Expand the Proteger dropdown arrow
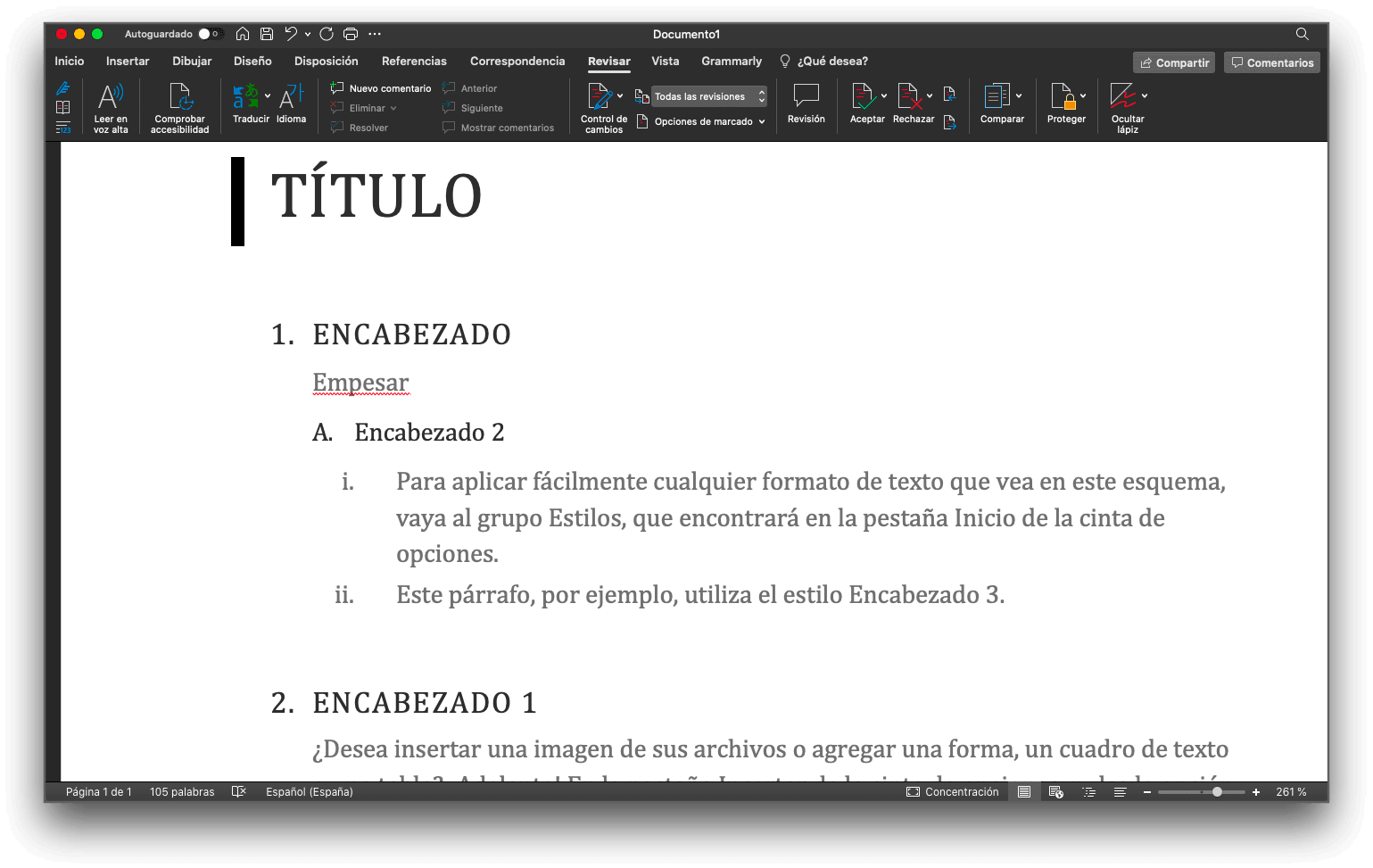The width and height of the screenshot is (1373, 868). coord(1083,96)
